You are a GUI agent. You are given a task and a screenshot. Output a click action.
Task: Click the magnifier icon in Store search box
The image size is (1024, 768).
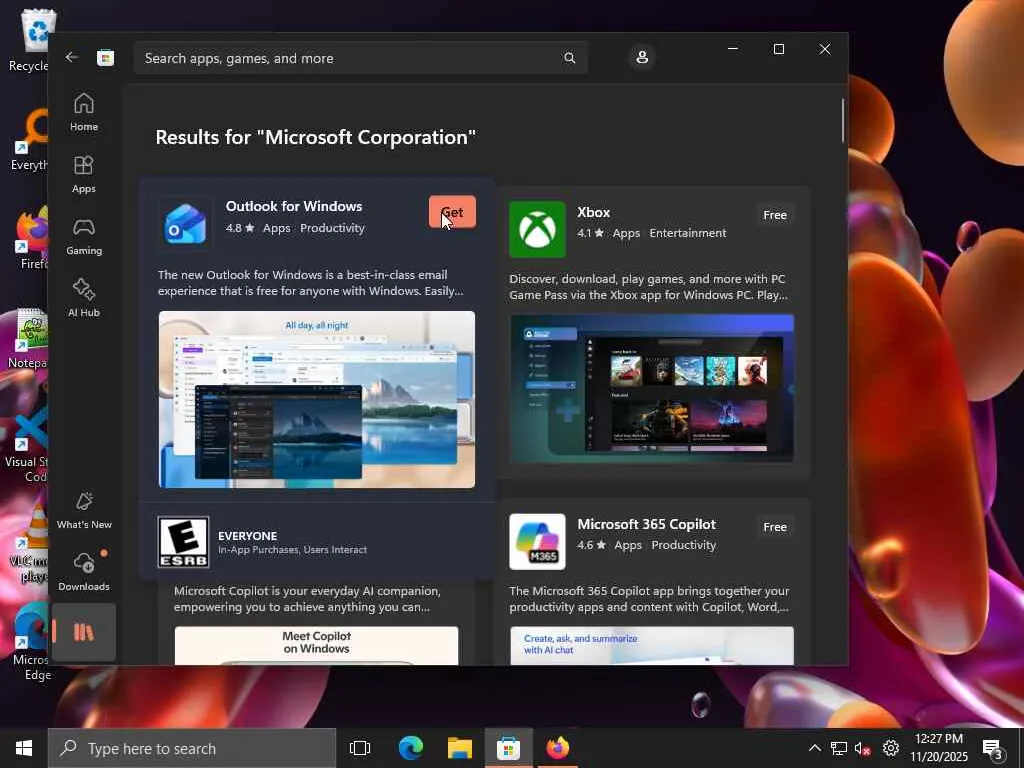click(569, 58)
